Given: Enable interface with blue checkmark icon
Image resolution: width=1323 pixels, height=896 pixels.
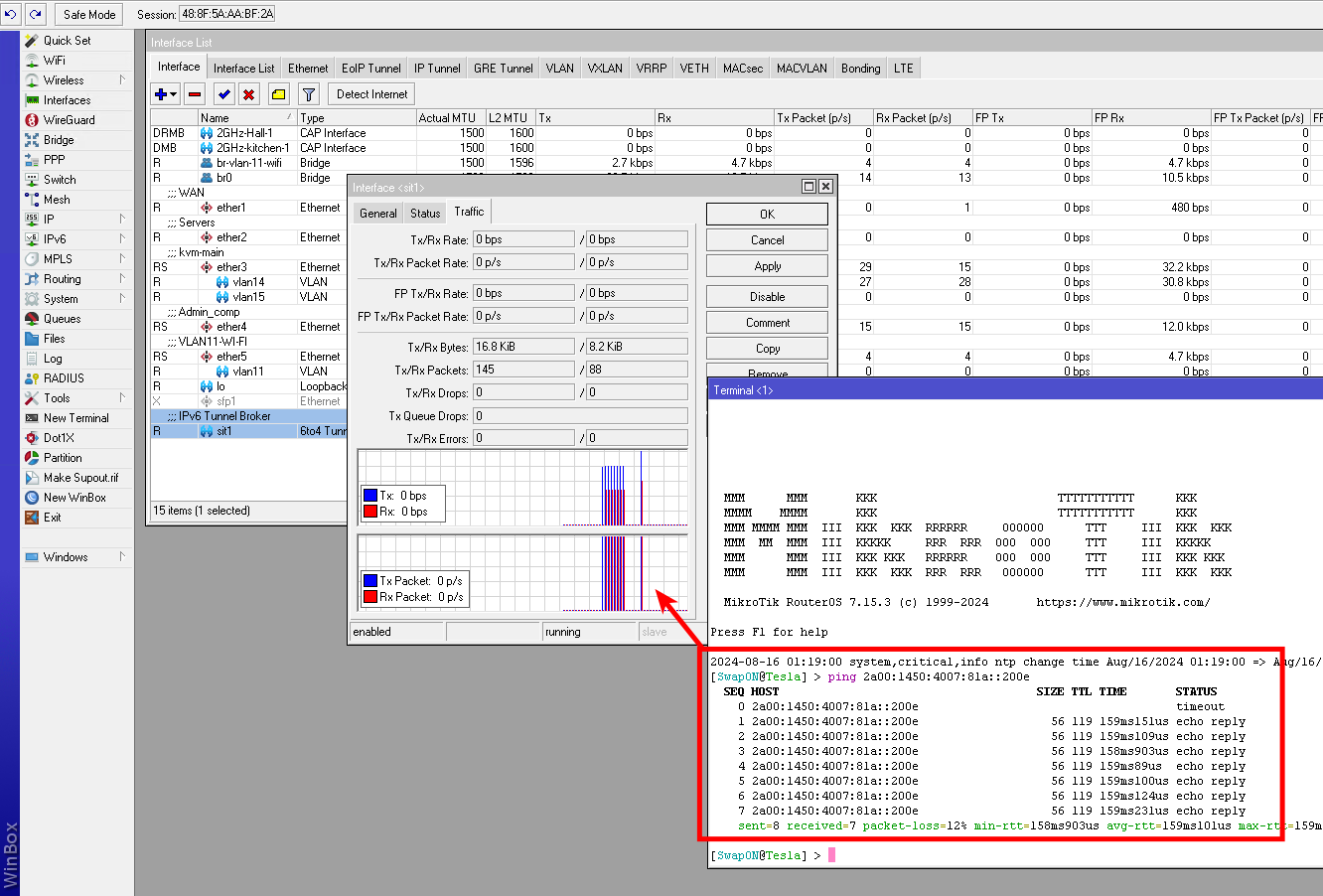Looking at the screenshot, I should pos(224,94).
